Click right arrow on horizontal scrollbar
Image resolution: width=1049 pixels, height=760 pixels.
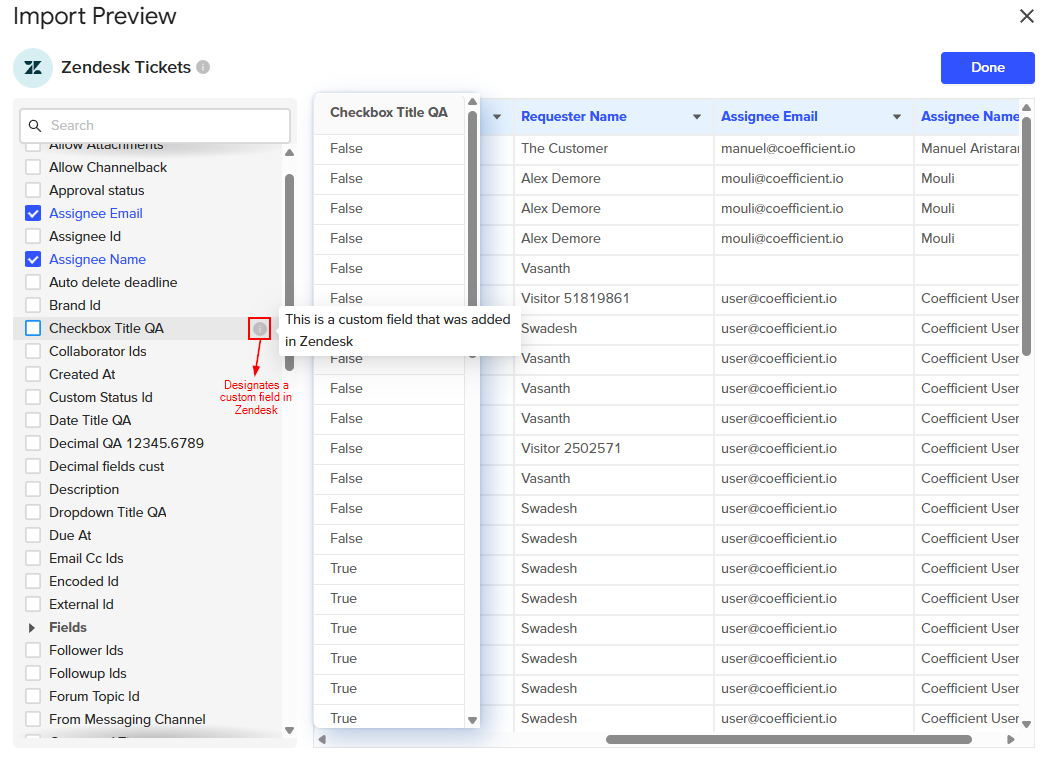(1011, 740)
